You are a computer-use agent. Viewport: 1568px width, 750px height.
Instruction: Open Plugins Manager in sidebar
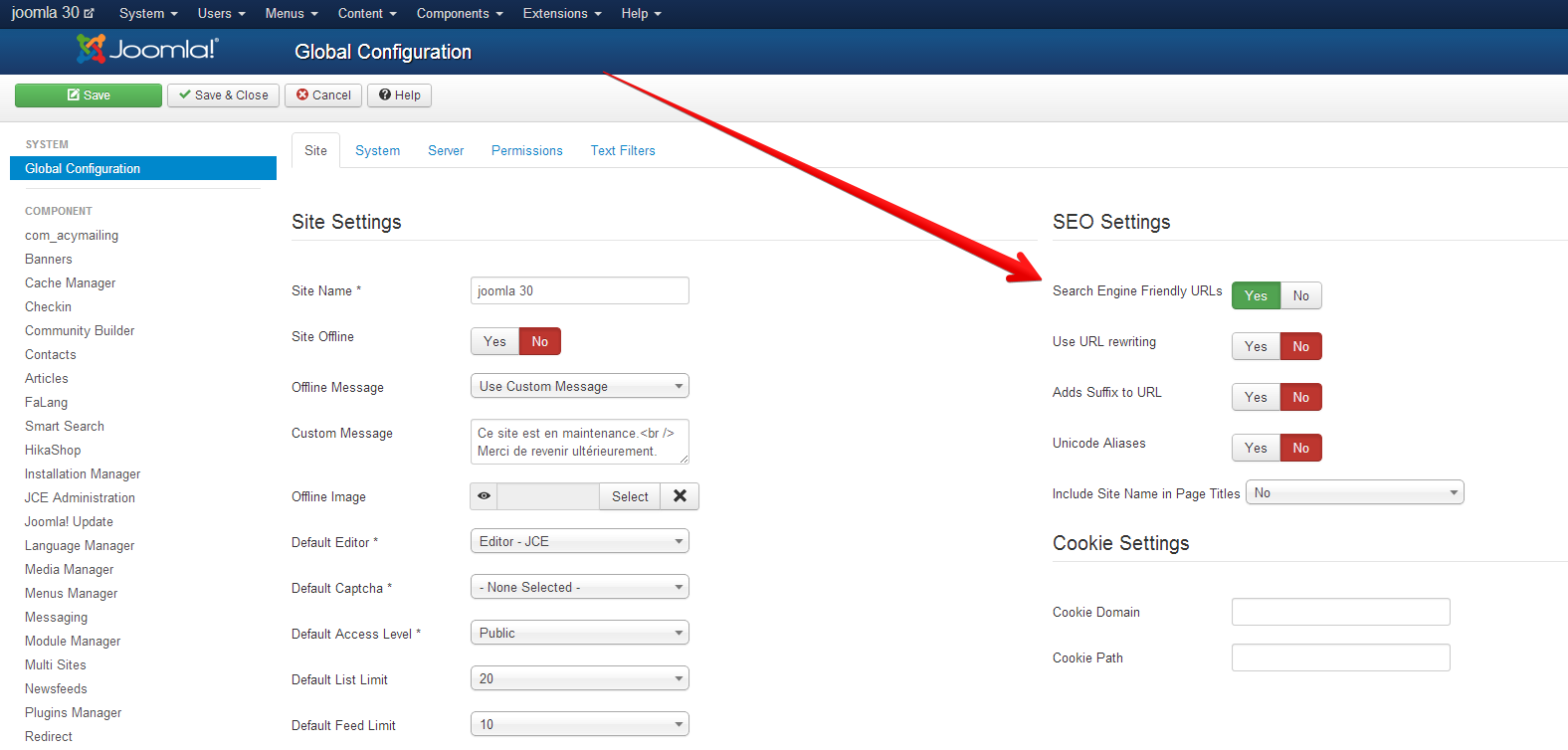pos(74,712)
